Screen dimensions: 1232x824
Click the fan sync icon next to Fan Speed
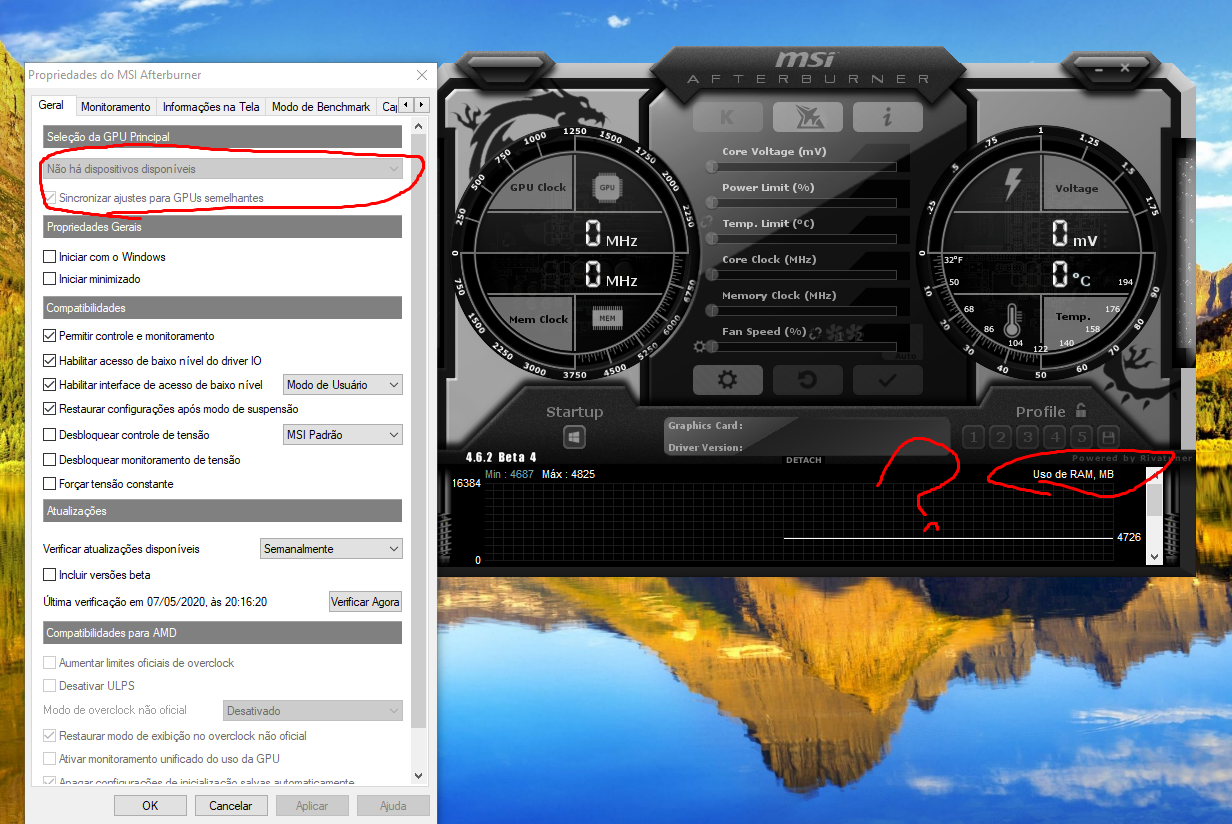coord(815,332)
